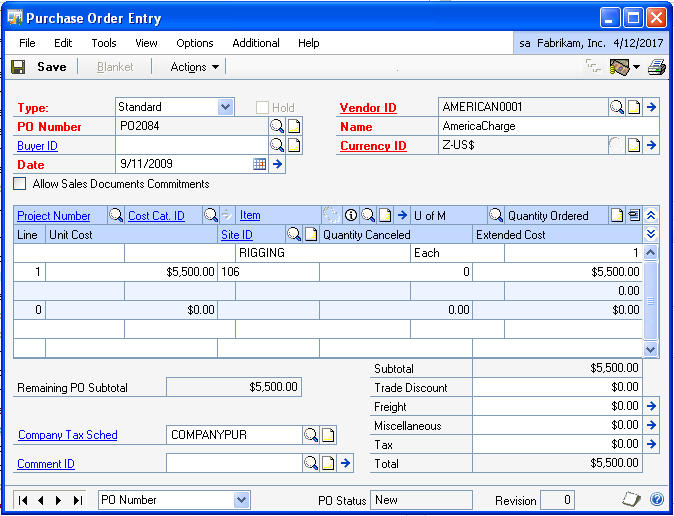Click into the Comment ID field
Screen dimensions: 674x516
pyautogui.click(x=234, y=463)
